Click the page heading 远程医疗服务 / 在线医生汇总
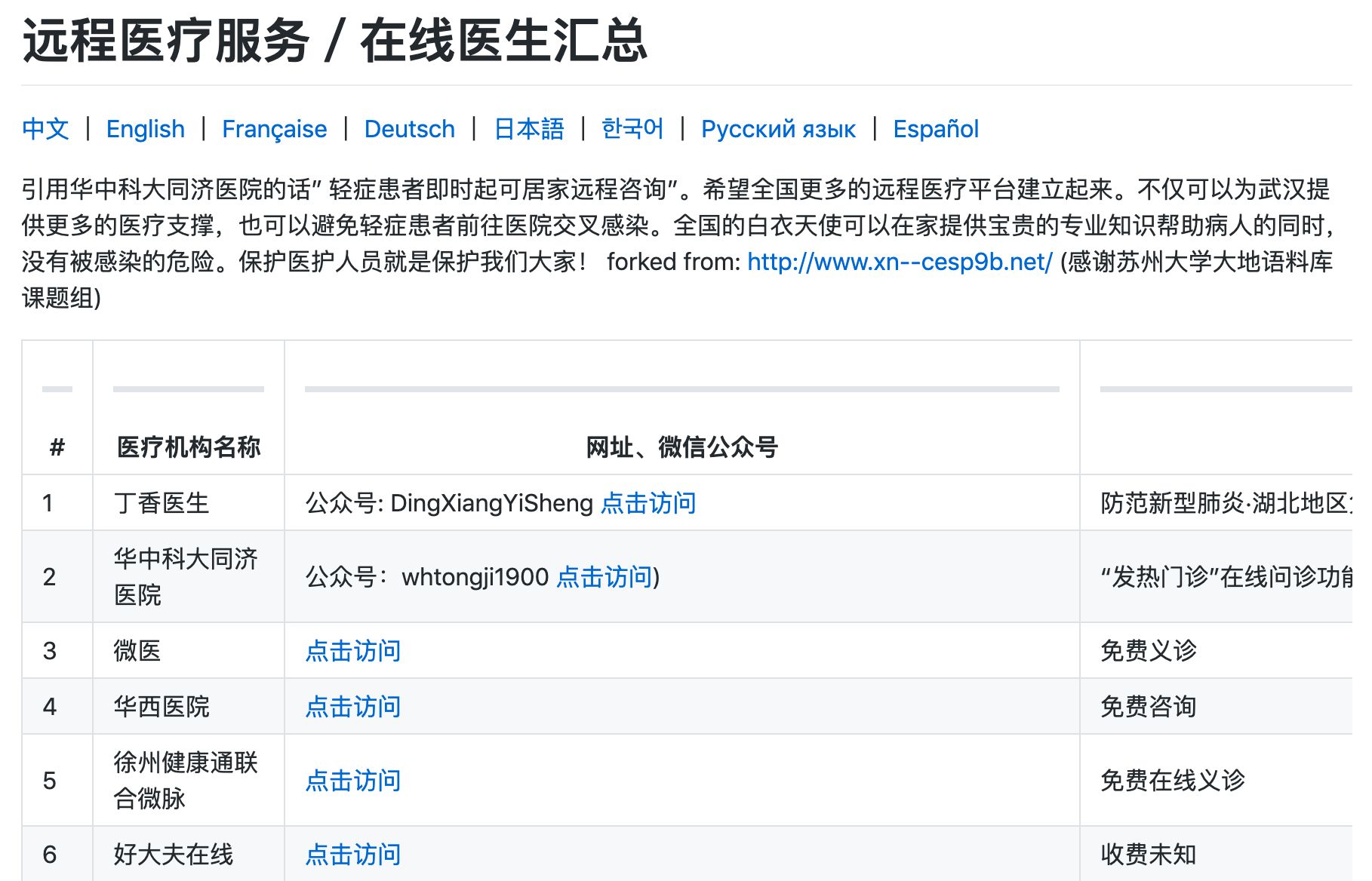This screenshot has height=881, width=1372. point(335,41)
